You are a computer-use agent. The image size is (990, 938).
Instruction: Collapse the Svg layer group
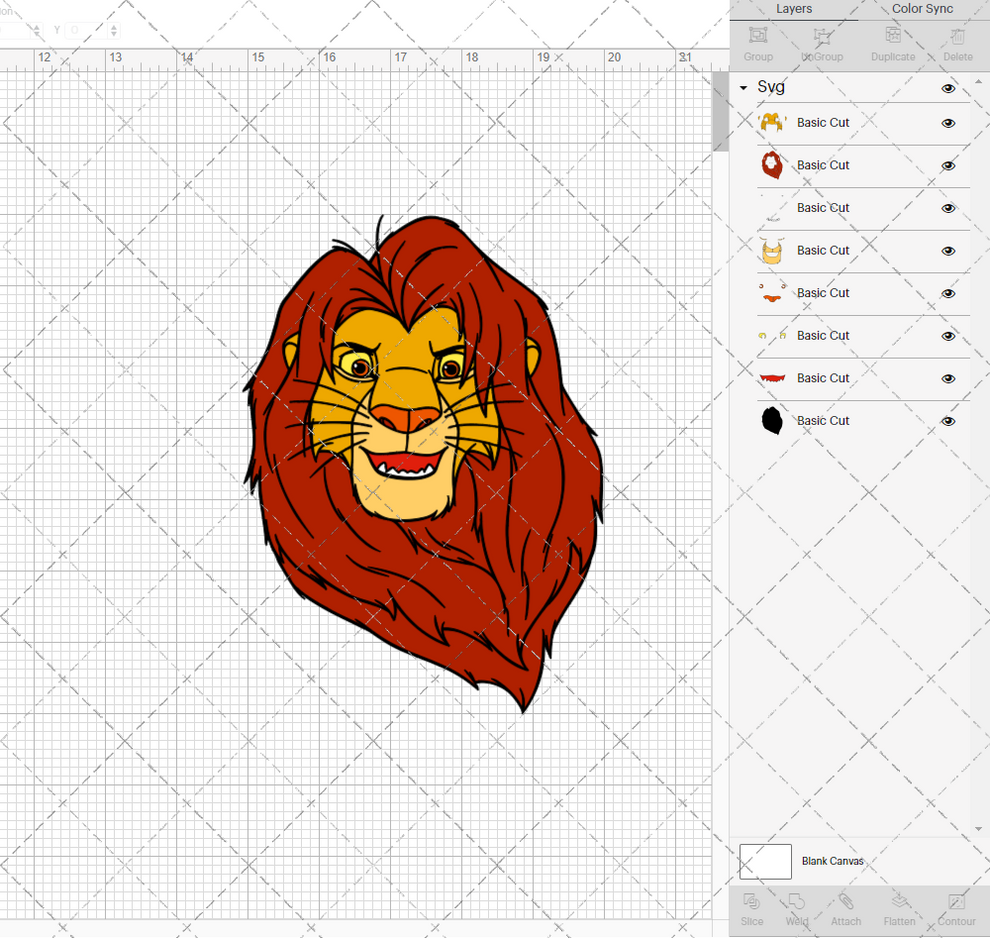[x=744, y=88]
